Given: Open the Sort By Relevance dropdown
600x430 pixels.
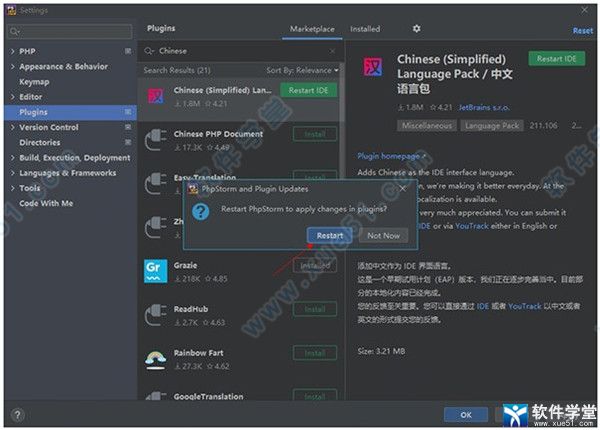Looking at the screenshot, I should [302, 70].
